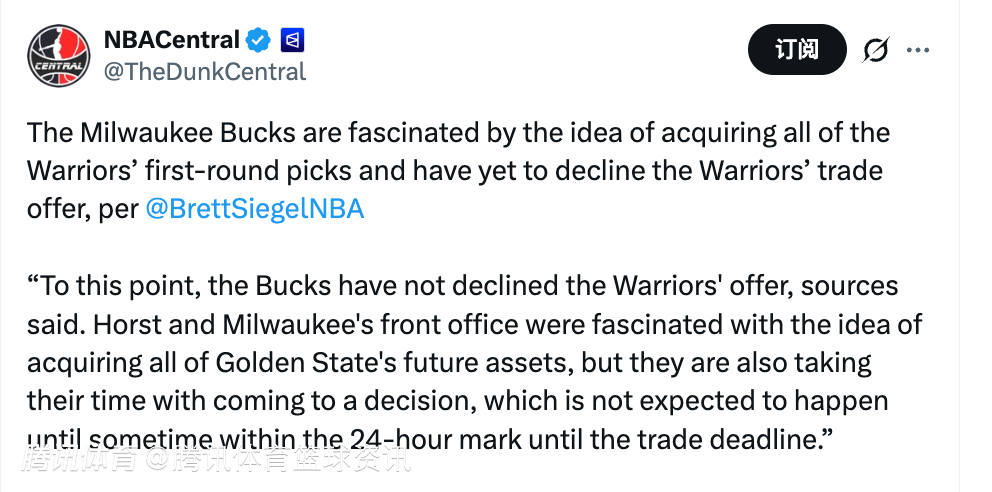Open the @BrettSiegelNBA mention link
This screenshot has width=992, height=492.
point(255,210)
